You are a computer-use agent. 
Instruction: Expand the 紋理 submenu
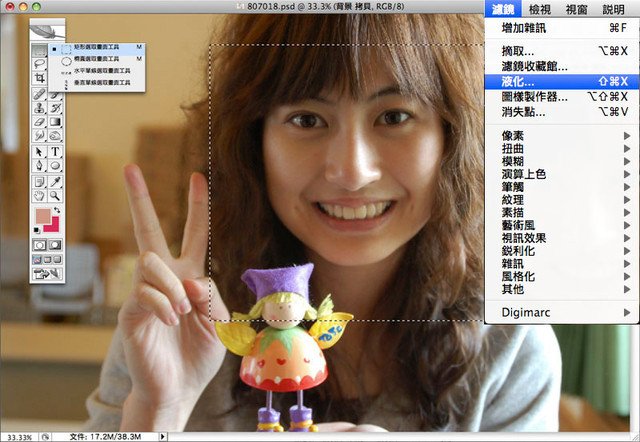(x=562, y=200)
